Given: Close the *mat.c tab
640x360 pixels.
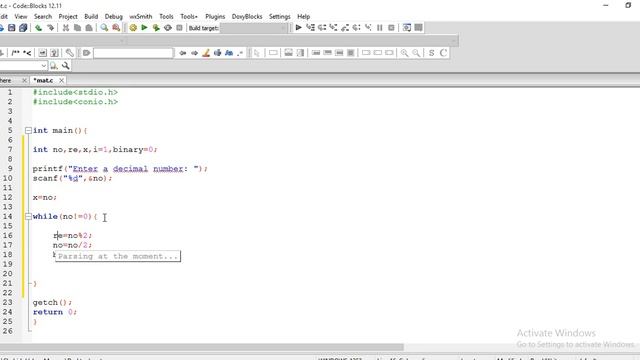Looking at the screenshot, I should [x=61, y=80].
